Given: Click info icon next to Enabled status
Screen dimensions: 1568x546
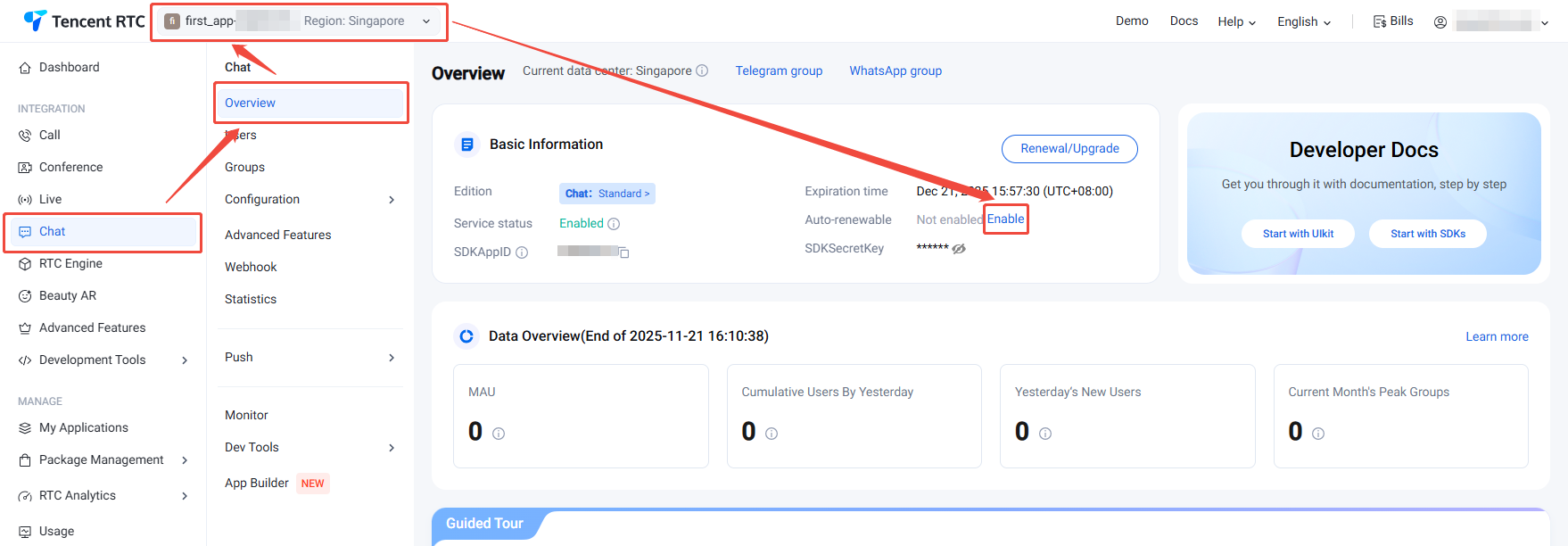Looking at the screenshot, I should 614,224.
